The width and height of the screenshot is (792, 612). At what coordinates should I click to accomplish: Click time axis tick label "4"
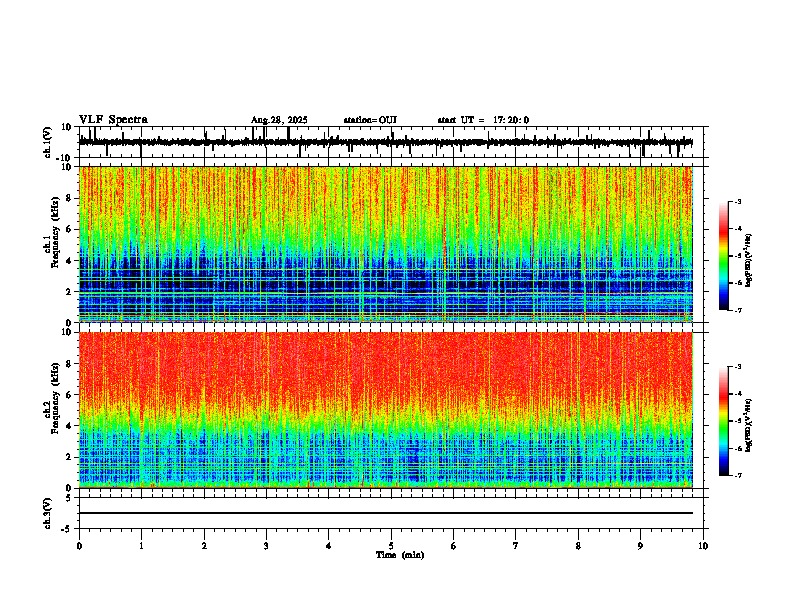tap(329, 546)
